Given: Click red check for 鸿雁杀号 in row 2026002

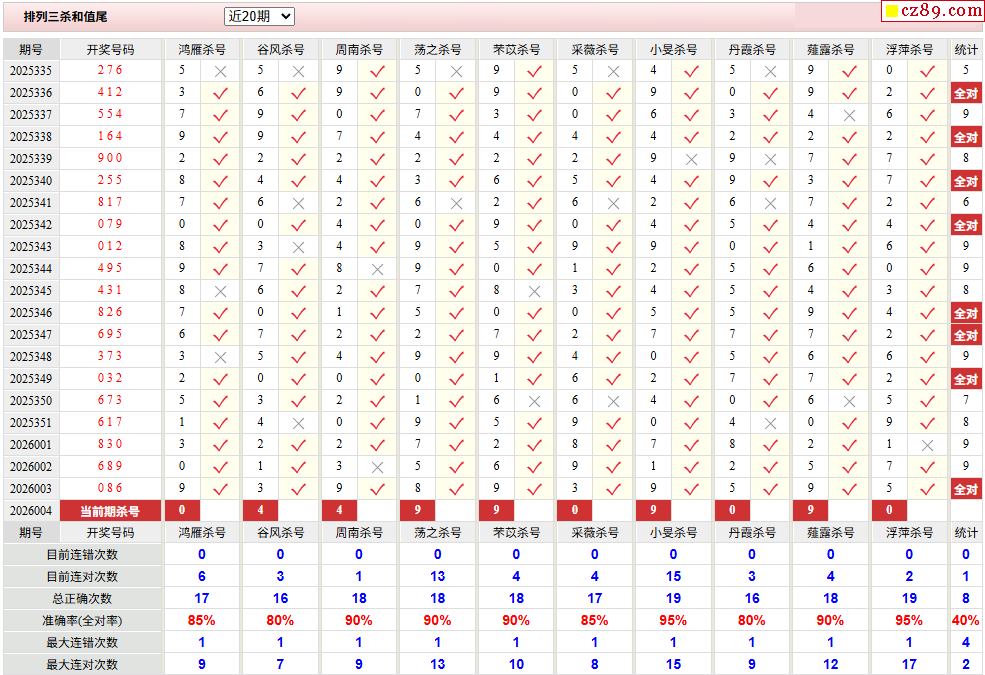Looking at the screenshot, I should click(220, 467).
